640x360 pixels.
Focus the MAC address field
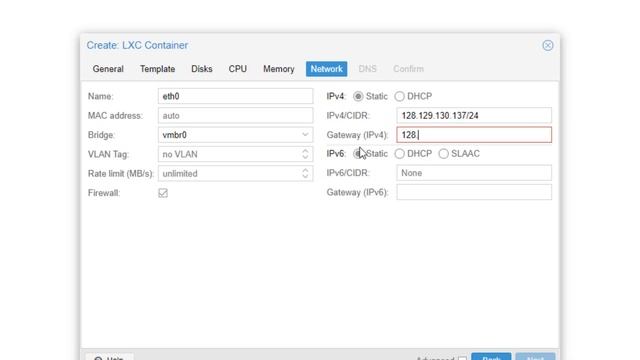[236, 116]
